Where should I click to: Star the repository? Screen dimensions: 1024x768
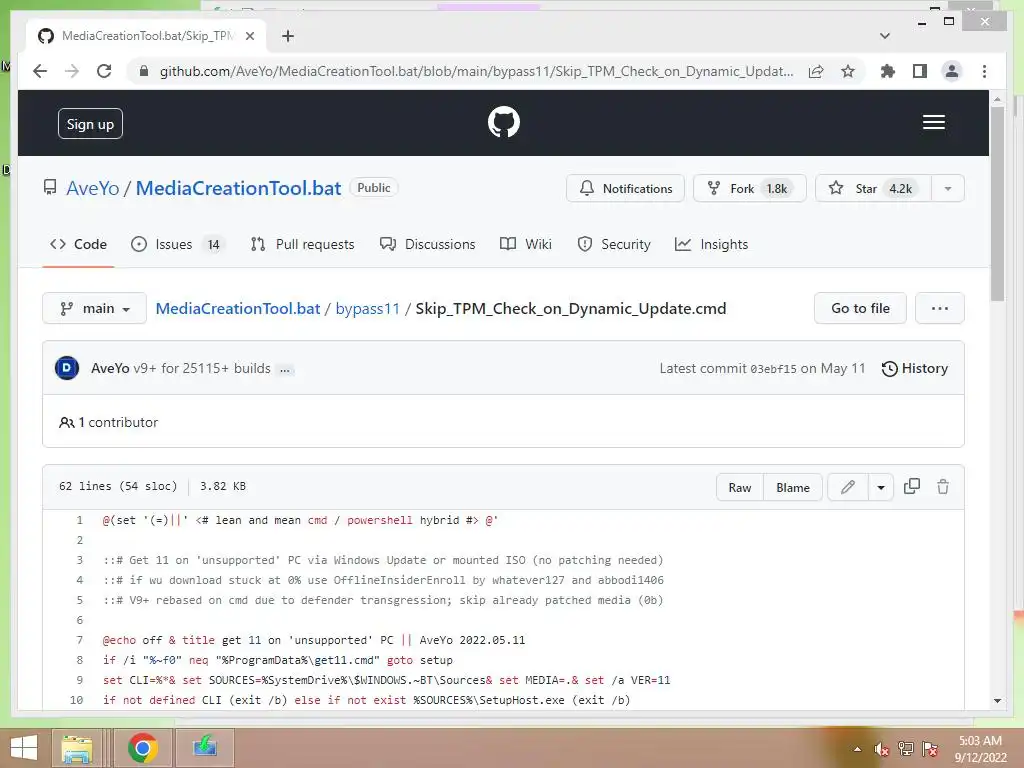[x=872, y=189]
